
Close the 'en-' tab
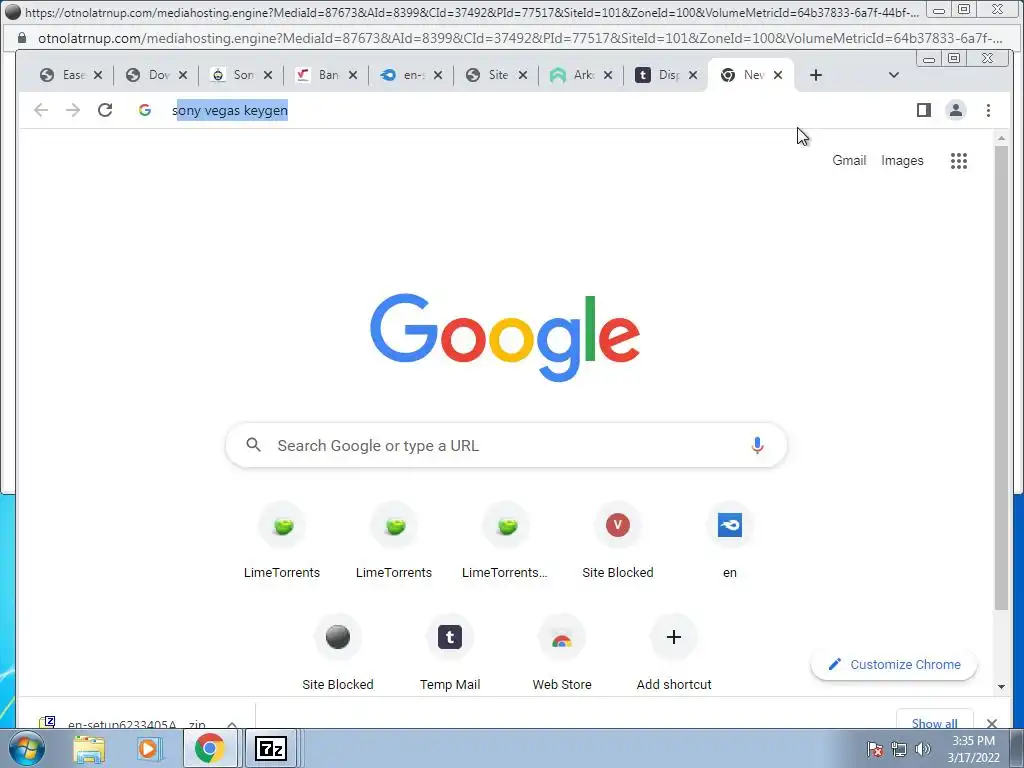coord(438,75)
